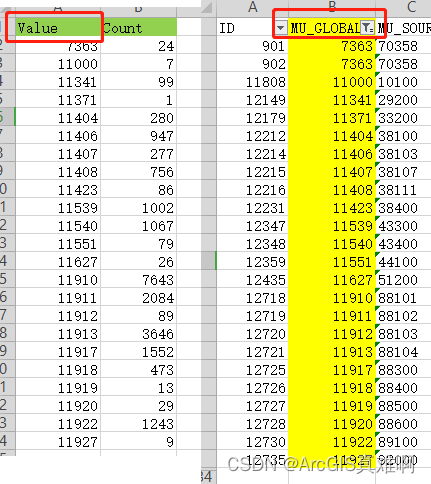The height and width of the screenshot is (484, 431).
Task: Click select-all corner of right worksheet
Action: tap(208, 8)
